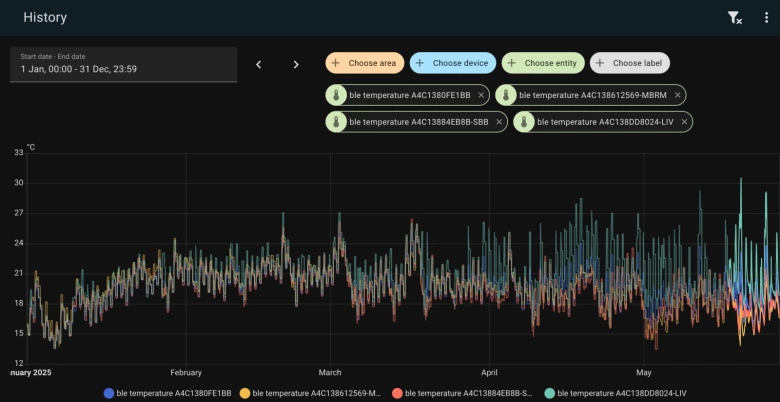780x402 pixels.
Task: Click thermometer icon on A4C138612569-MBRM chip
Action: point(507,95)
